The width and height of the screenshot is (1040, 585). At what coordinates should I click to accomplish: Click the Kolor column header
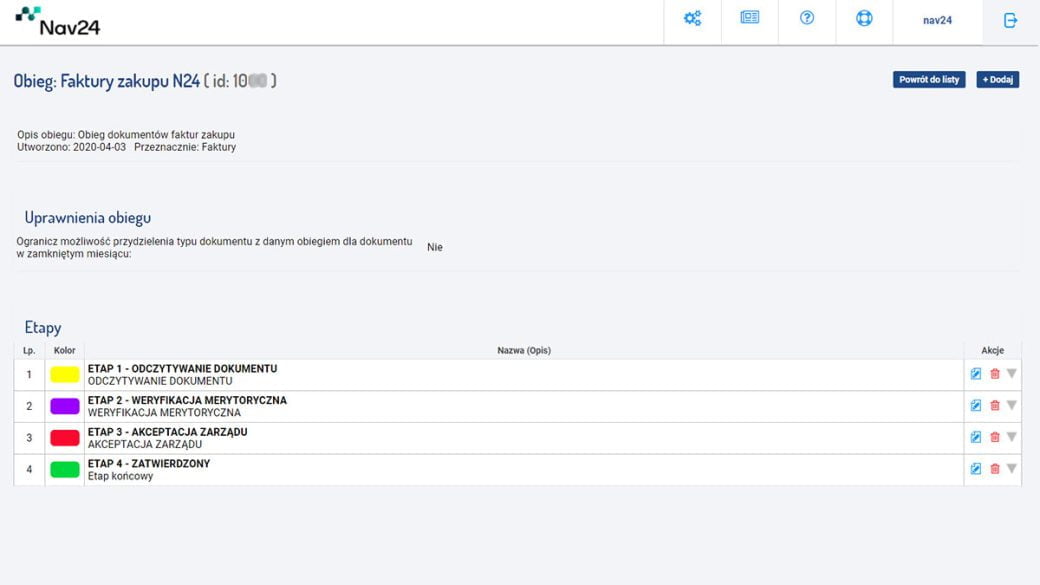click(64, 350)
